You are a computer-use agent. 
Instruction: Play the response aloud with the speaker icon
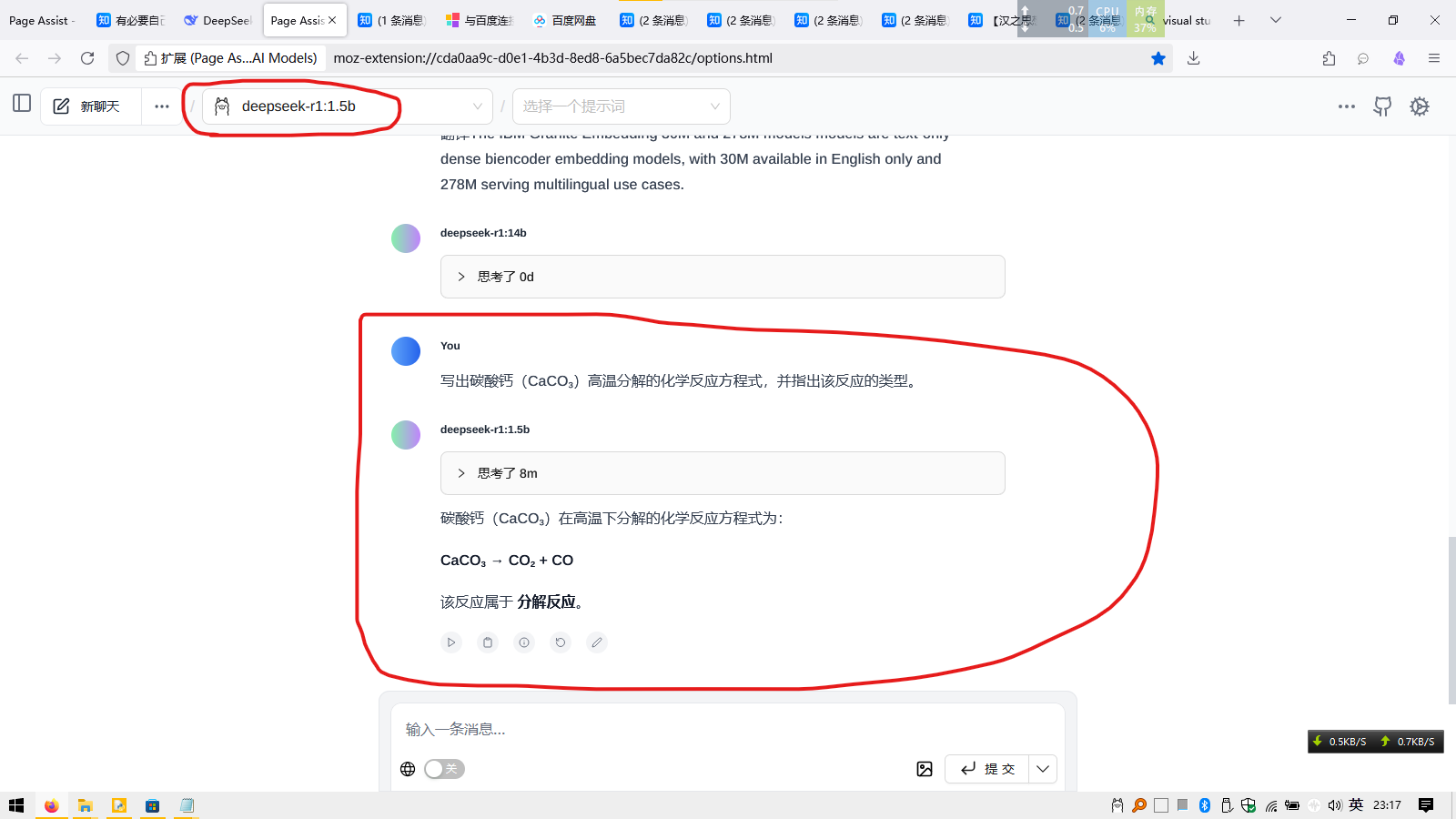pos(451,642)
